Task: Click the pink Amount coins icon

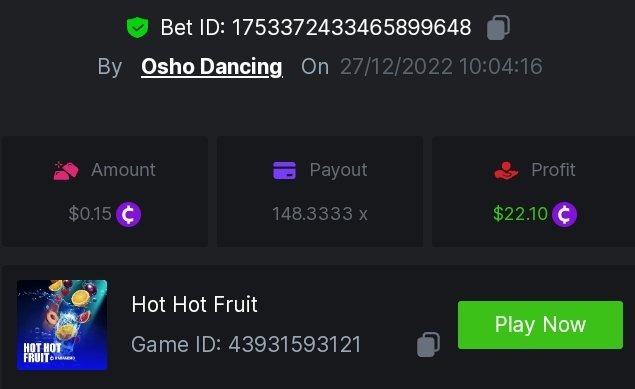Action: click(x=66, y=170)
